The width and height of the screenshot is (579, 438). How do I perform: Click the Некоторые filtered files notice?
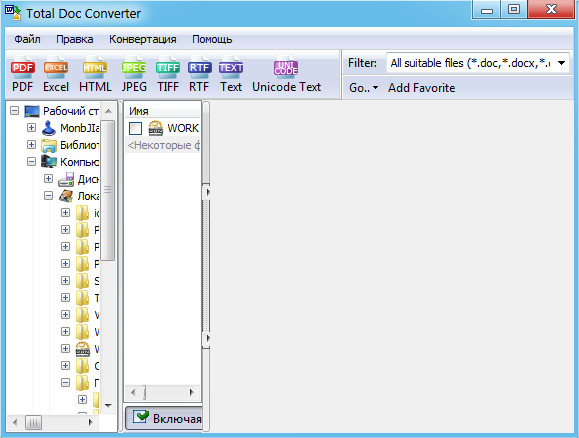tap(163, 146)
